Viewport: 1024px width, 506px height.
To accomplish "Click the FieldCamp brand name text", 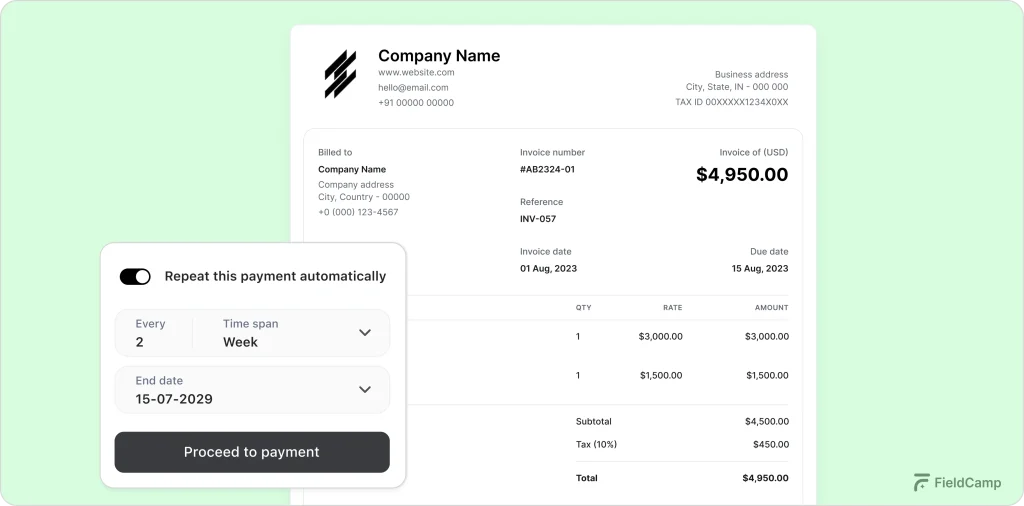I will coord(964,482).
